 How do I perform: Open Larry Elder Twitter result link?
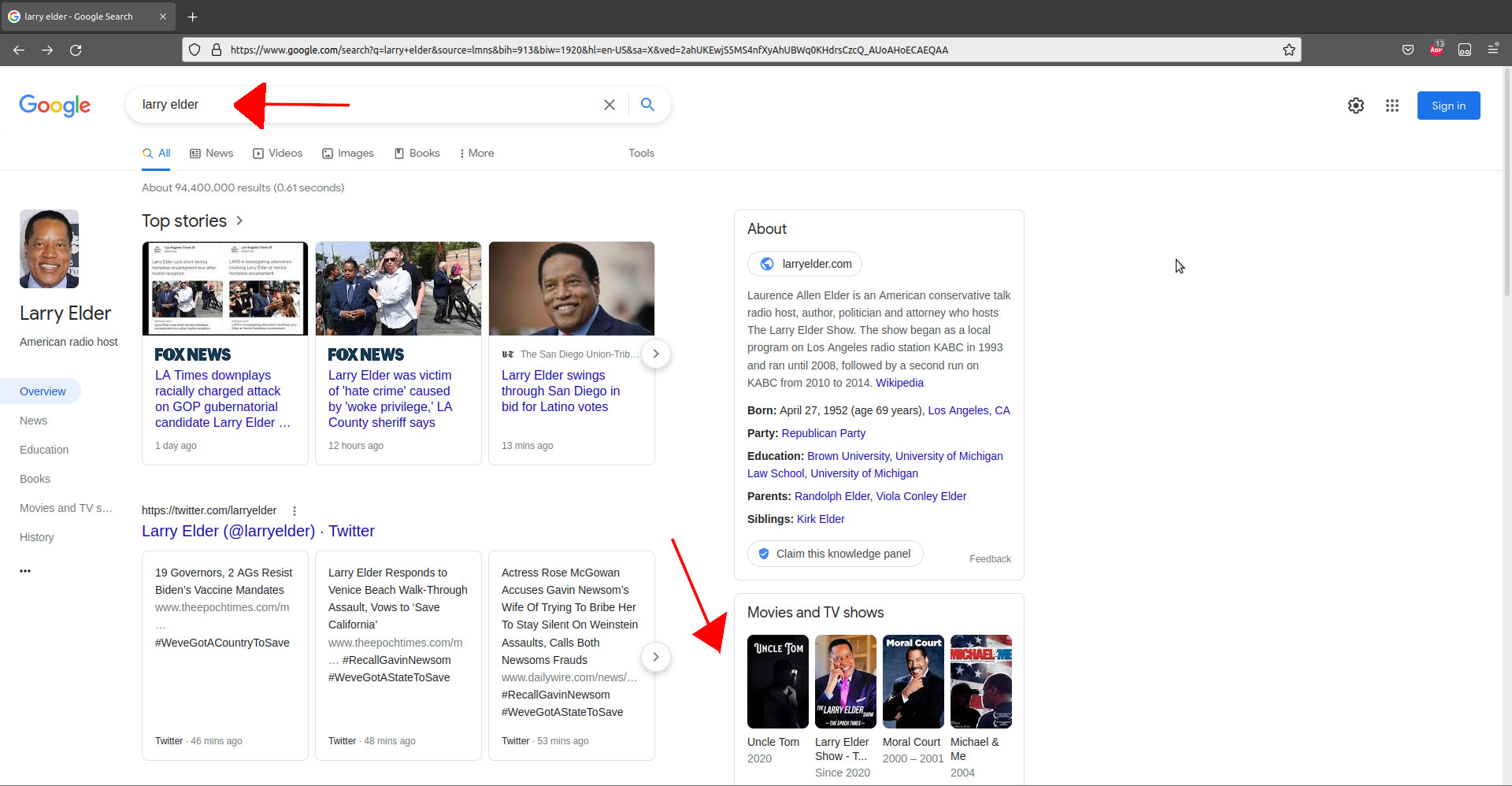[258, 531]
